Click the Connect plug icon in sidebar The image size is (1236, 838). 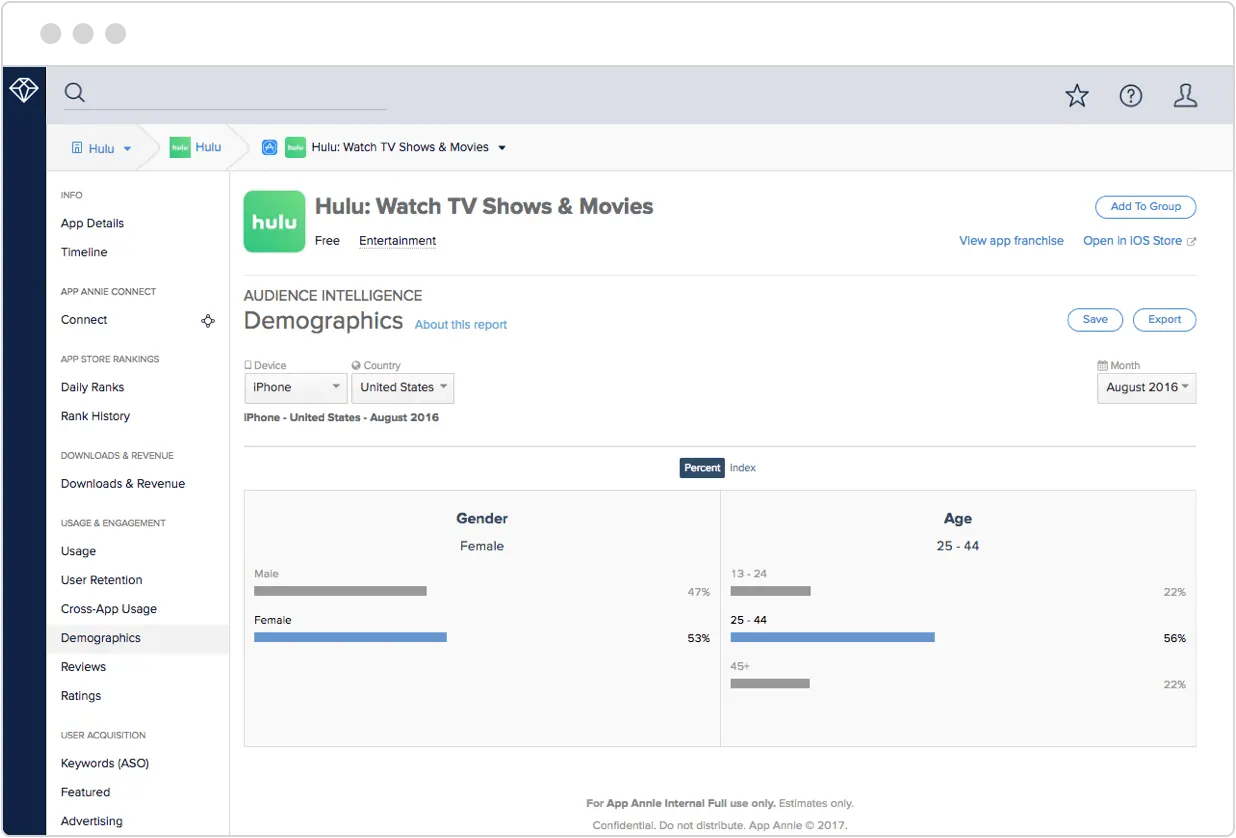(208, 321)
